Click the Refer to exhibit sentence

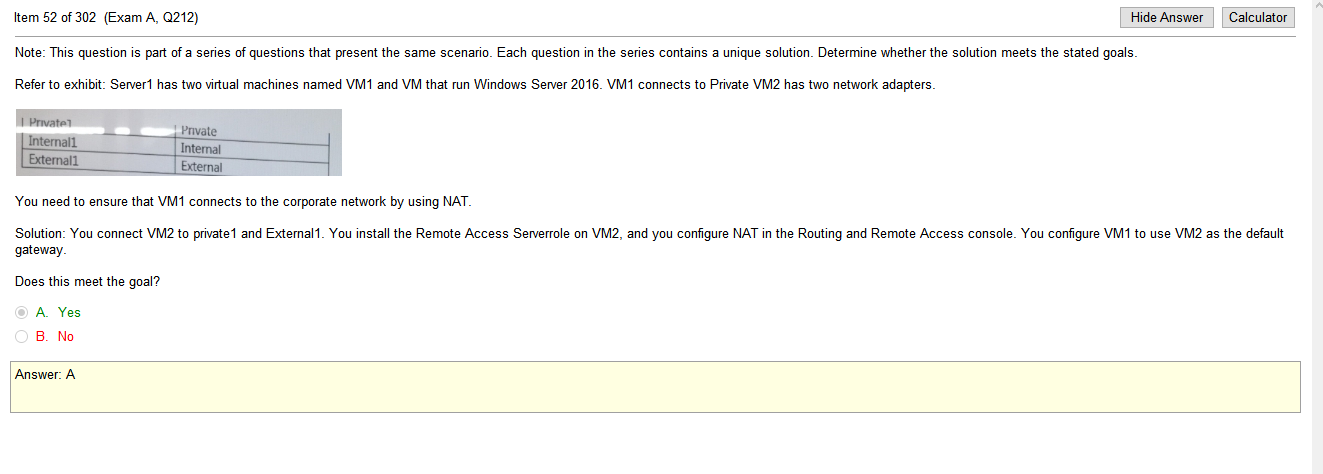(x=475, y=85)
